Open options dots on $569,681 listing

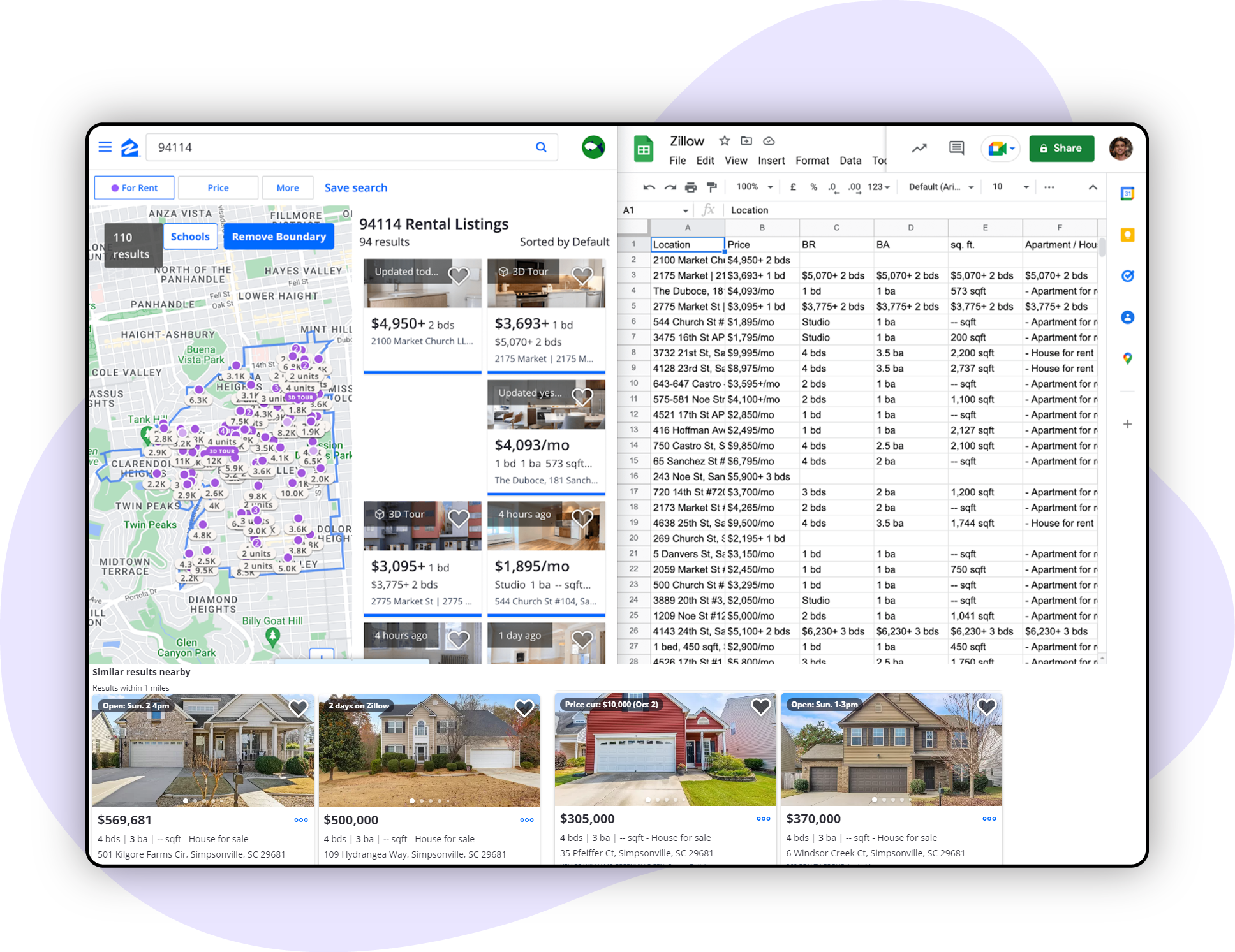[301, 820]
